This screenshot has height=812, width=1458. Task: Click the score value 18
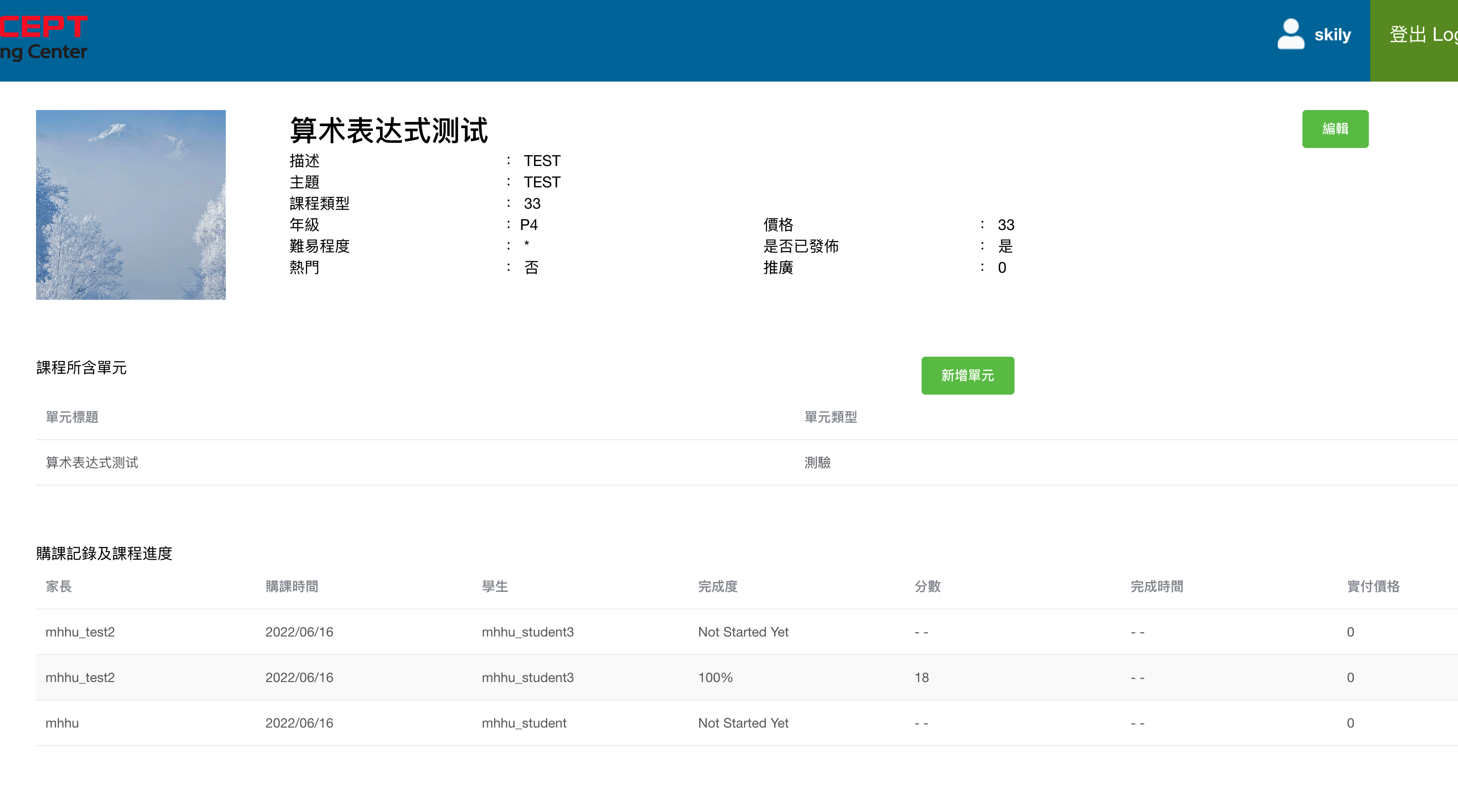point(922,677)
